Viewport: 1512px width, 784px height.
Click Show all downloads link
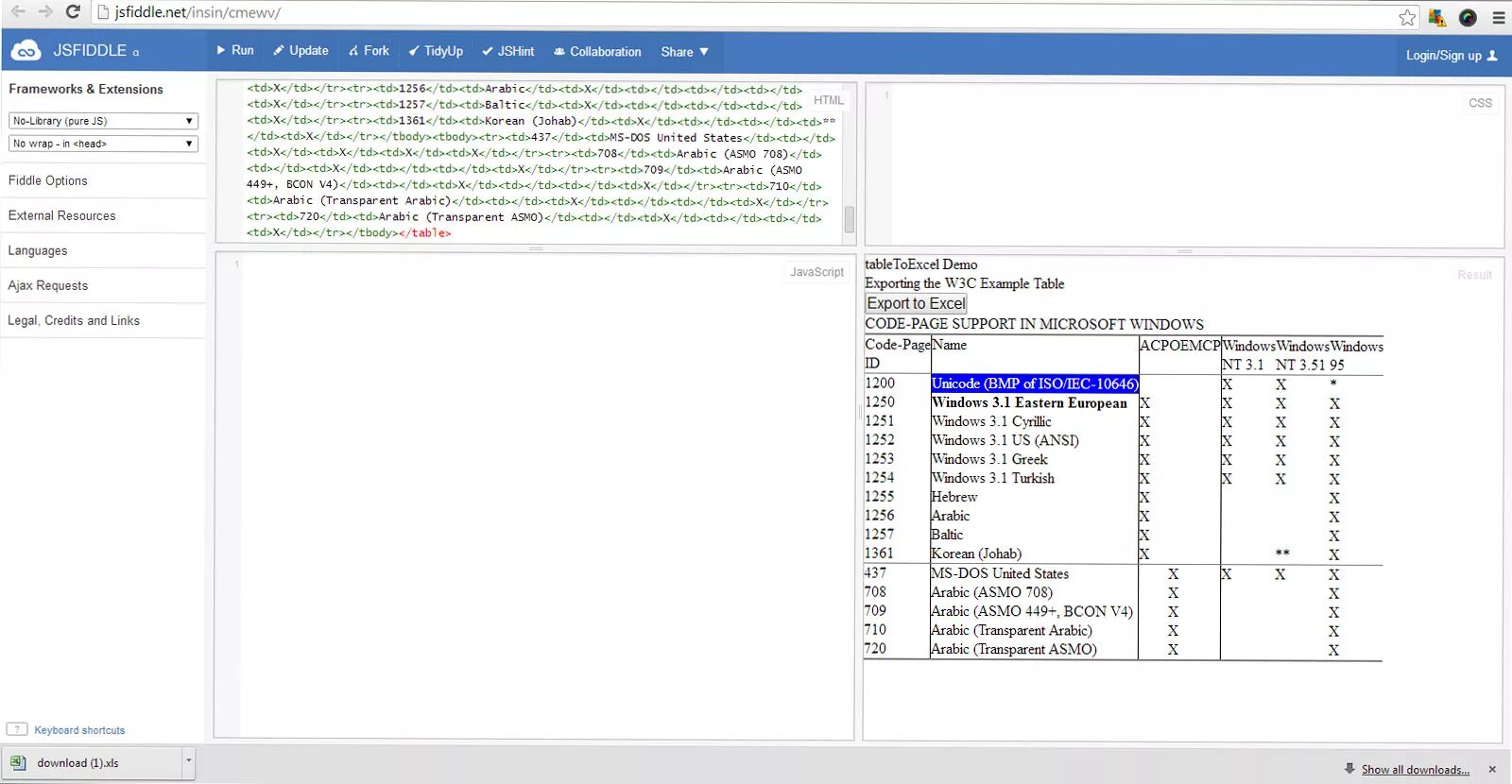(1415, 770)
